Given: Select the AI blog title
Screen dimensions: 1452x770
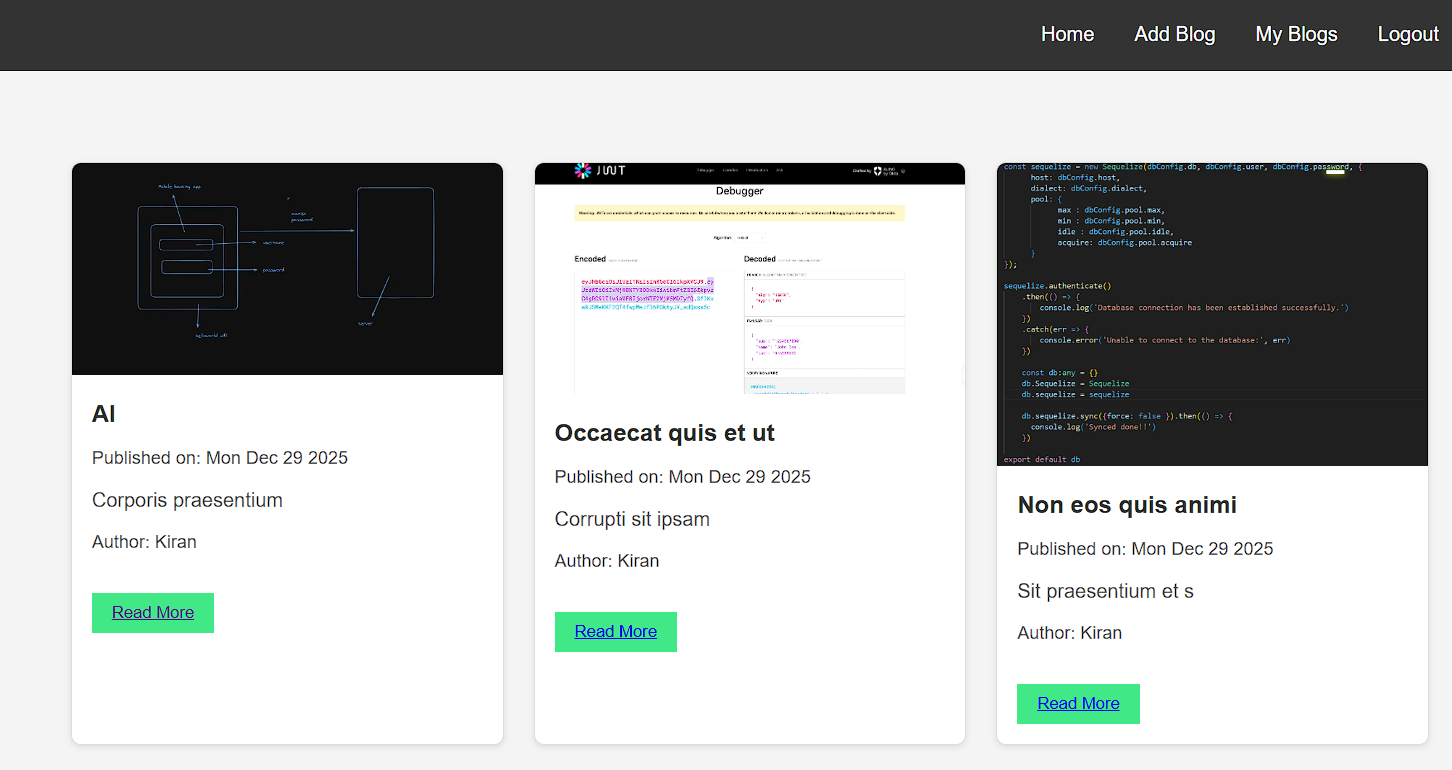Looking at the screenshot, I should pos(104,414).
